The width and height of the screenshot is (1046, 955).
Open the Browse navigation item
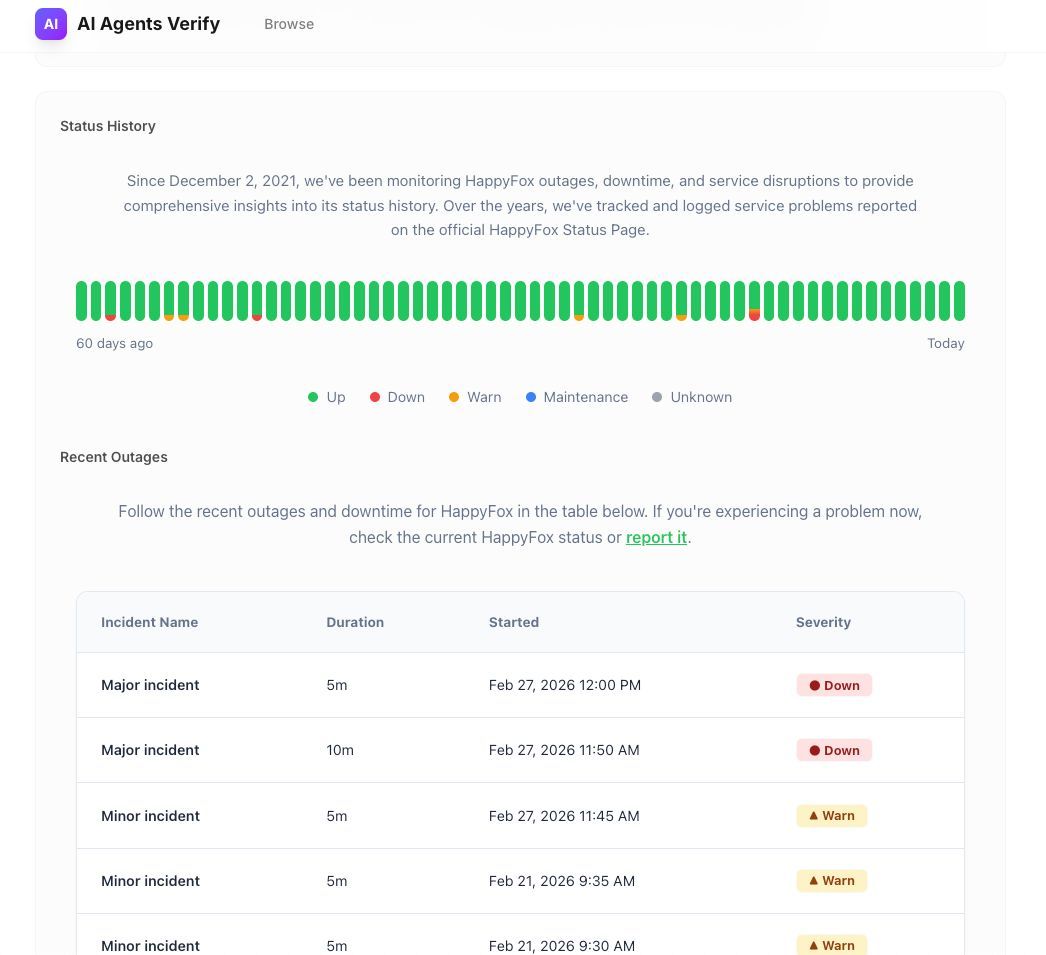point(289,24)
